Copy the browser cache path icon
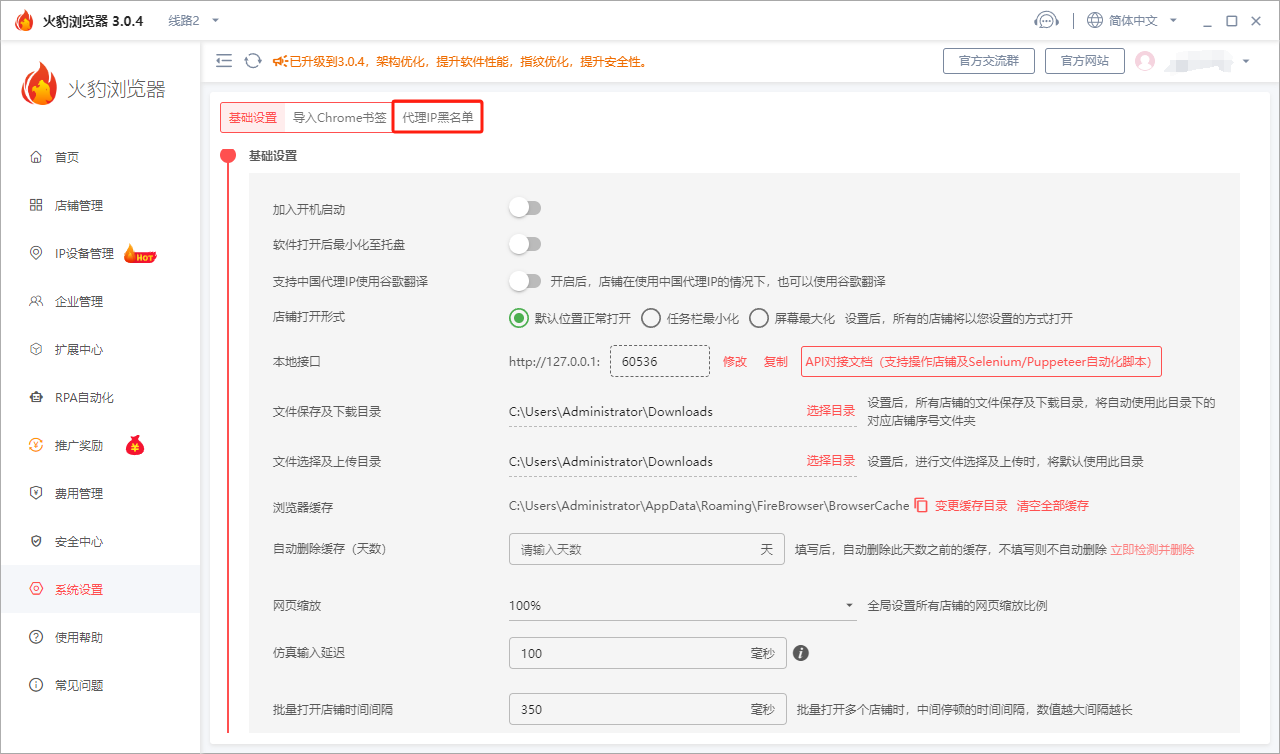1280x754 pixels. pos(920,507)
